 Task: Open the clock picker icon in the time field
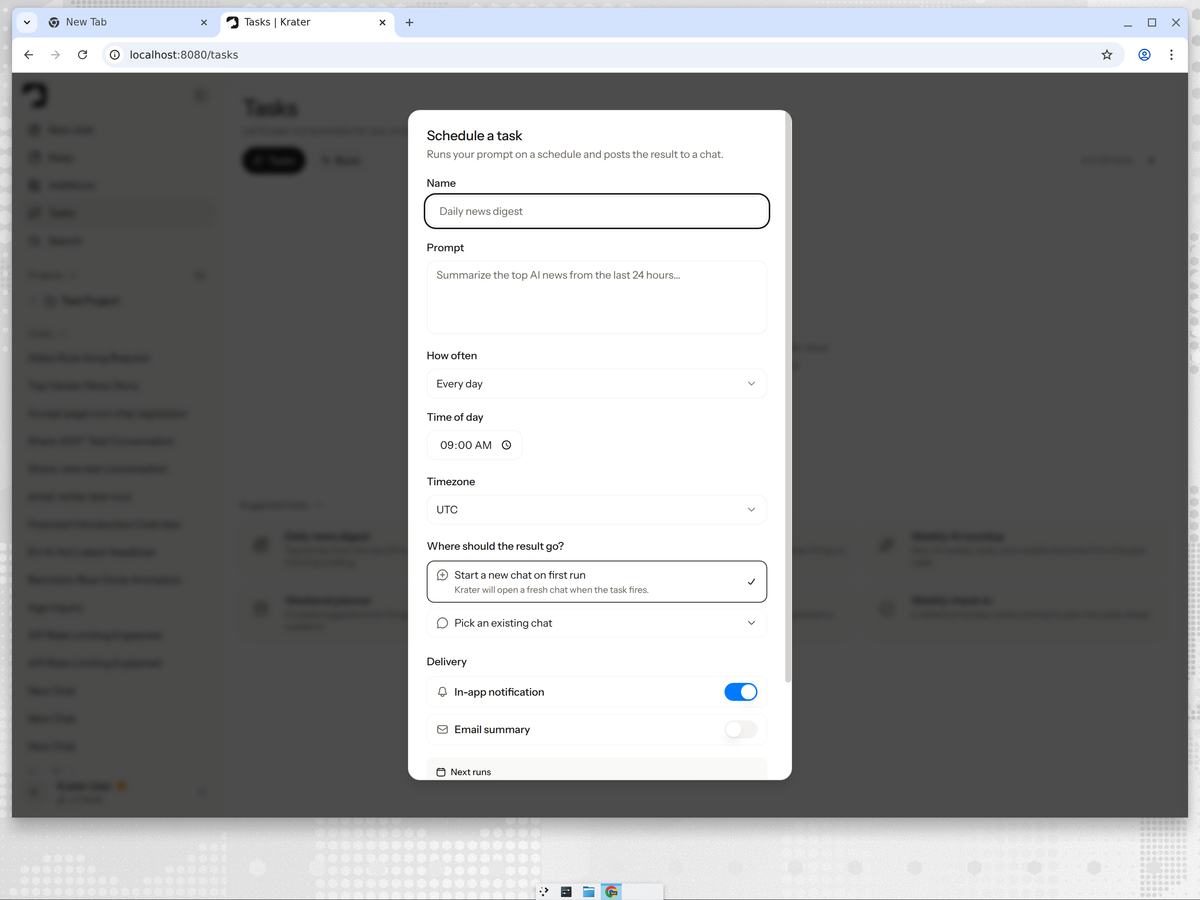506,445
